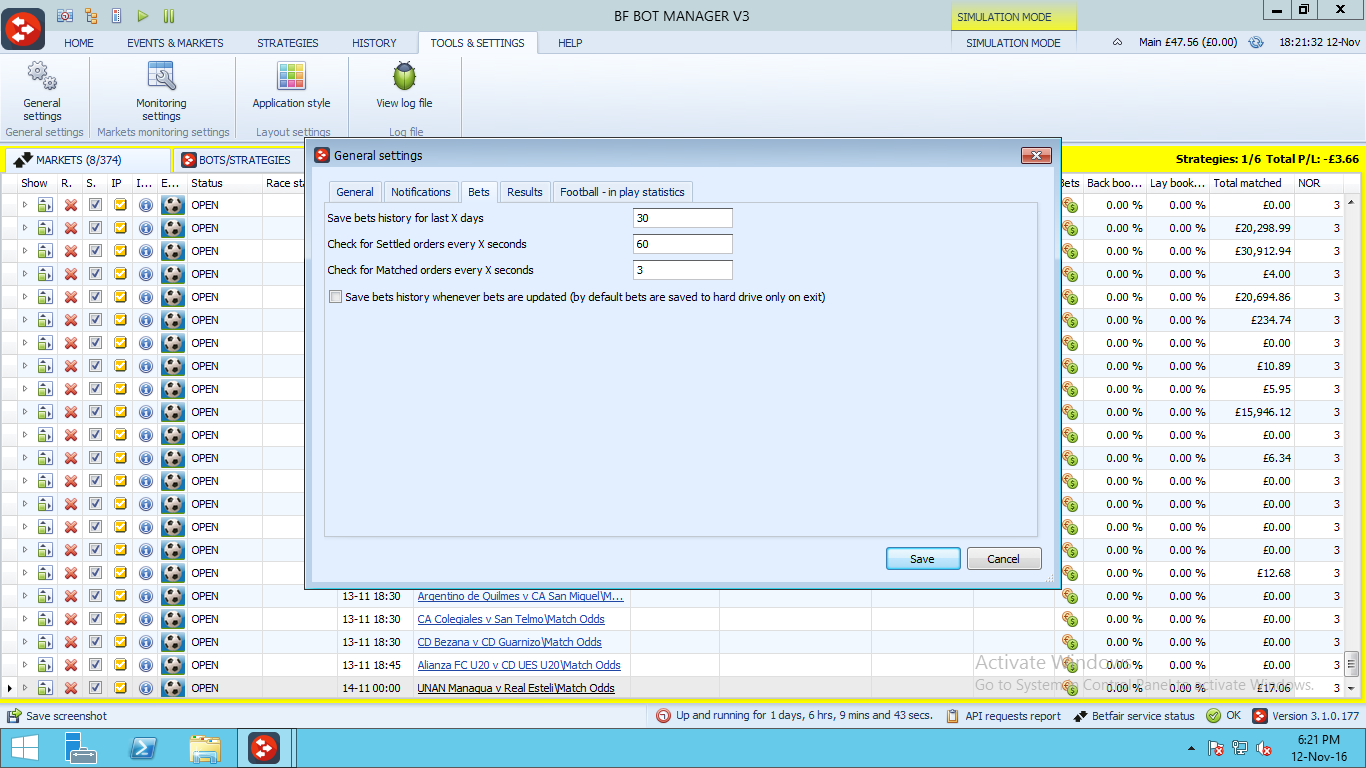Toggle the S. checkbox in Alianza FC U20 row
The image size is (1366, 768).
pos(95,665)
